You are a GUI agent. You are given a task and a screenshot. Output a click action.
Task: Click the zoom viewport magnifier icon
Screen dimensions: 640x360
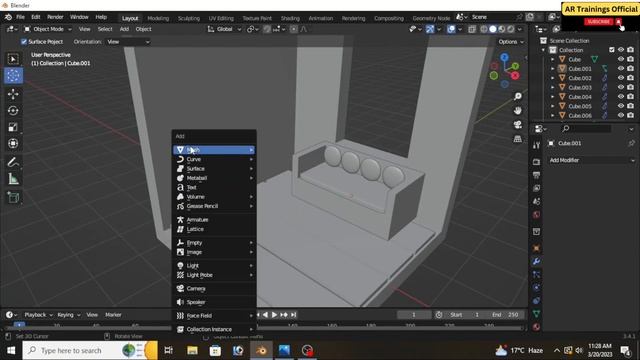[x=518, y=96]
